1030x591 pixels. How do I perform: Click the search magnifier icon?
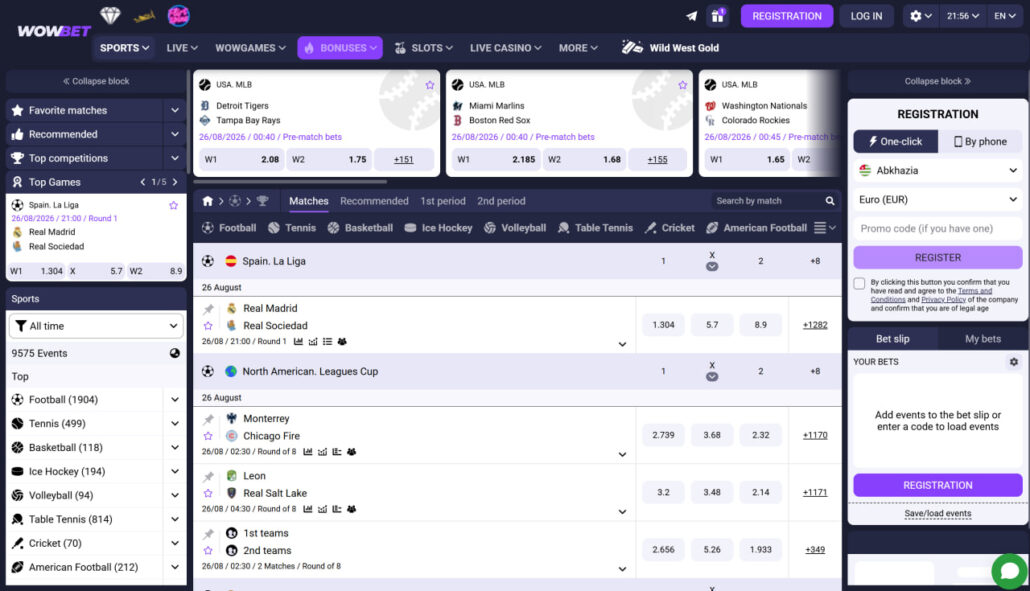click(x=830, y=201)
